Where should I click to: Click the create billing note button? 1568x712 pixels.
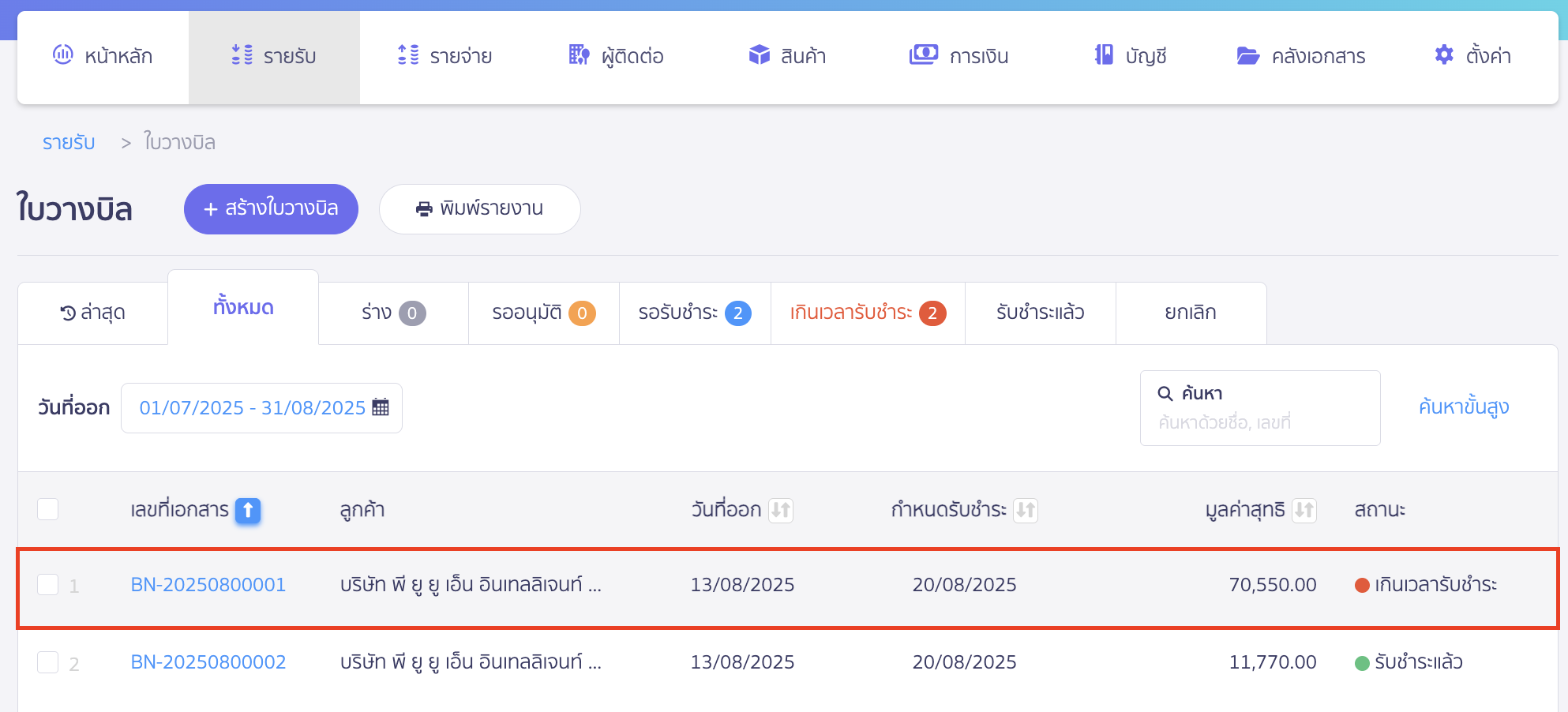[271, 209]
